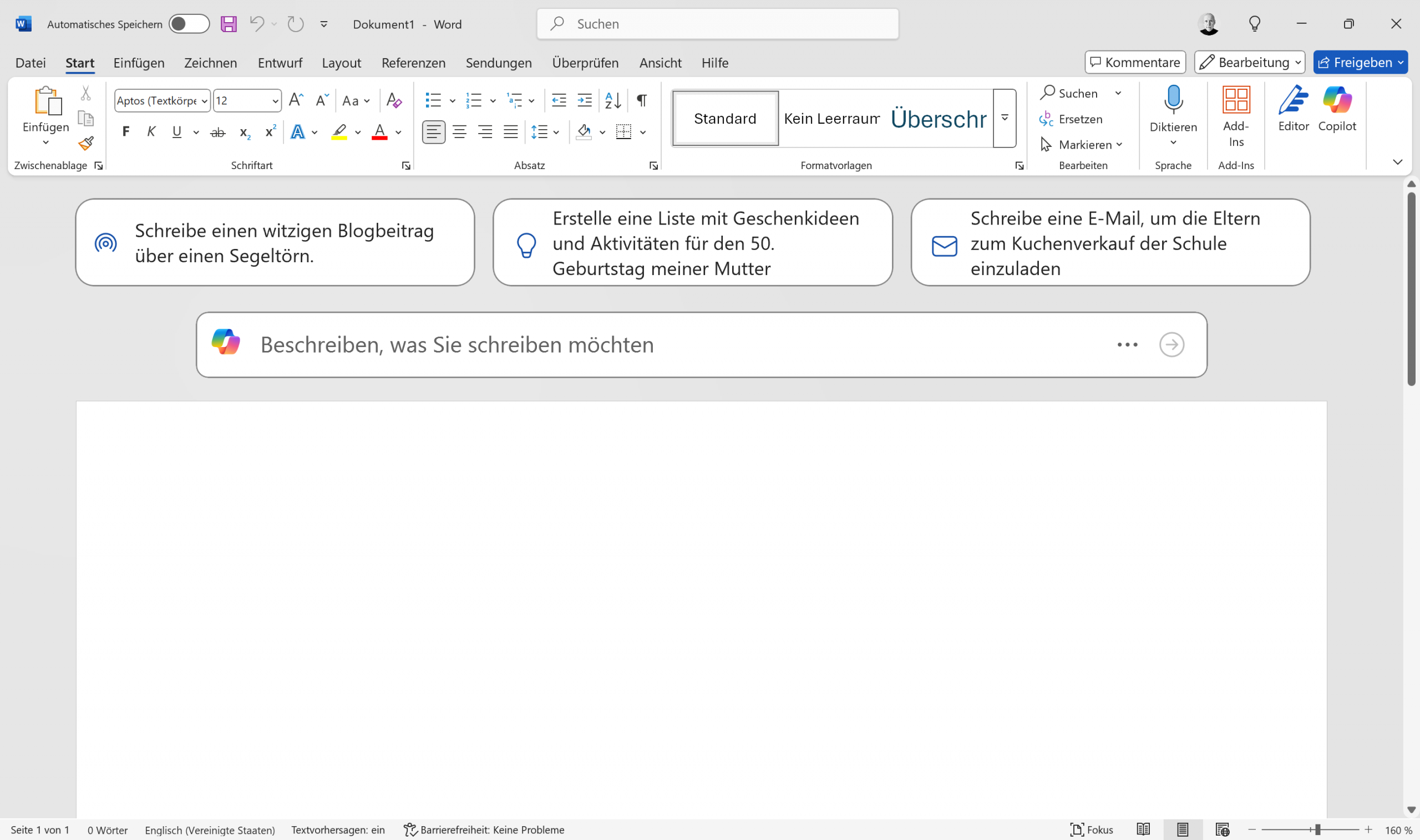
Task: Toggle the paragraph marks (¶) display
Action: click(641, 101)
